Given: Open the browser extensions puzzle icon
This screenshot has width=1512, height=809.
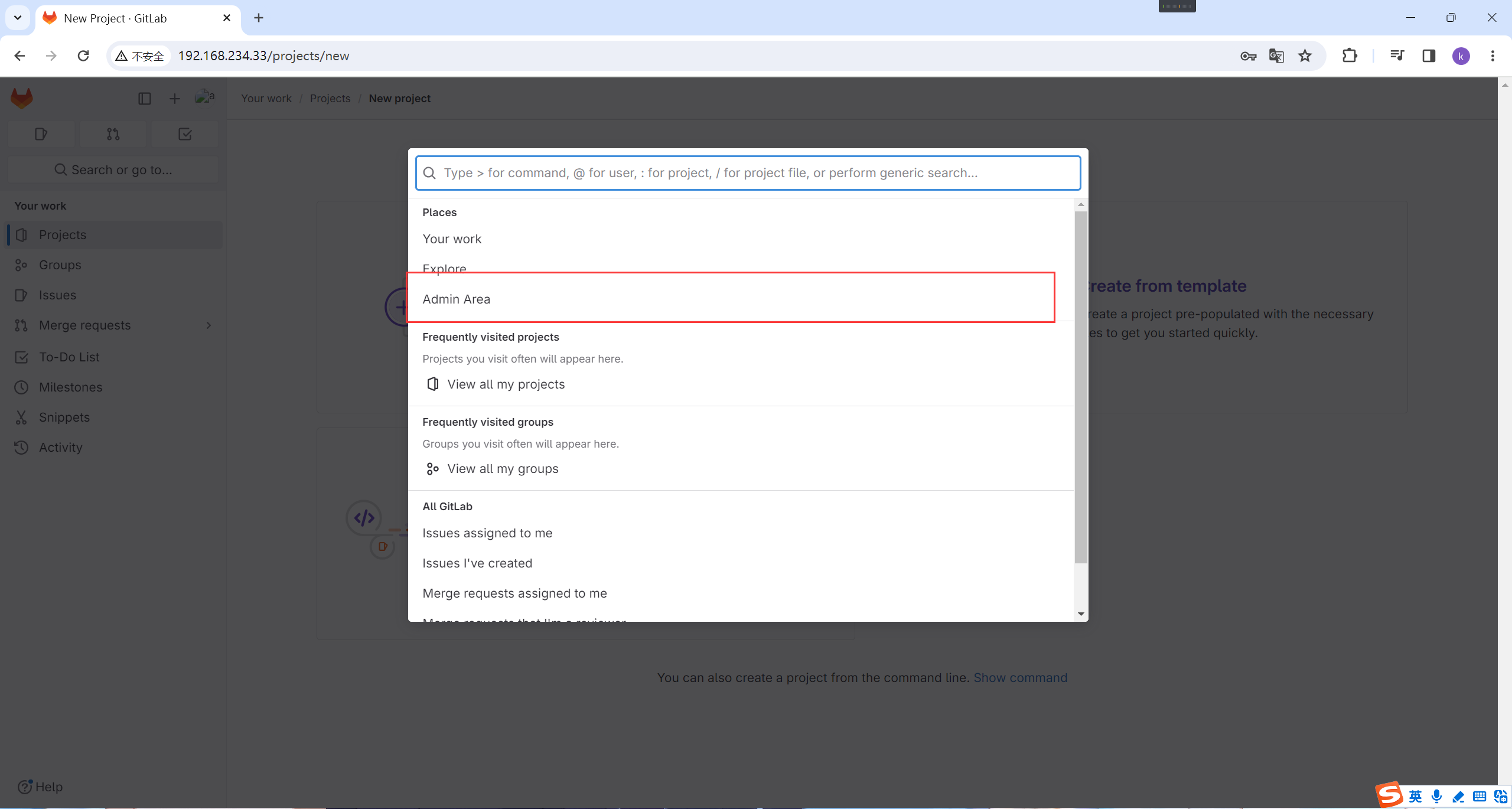Looking at the screenshot, I should pos(1350,56).
